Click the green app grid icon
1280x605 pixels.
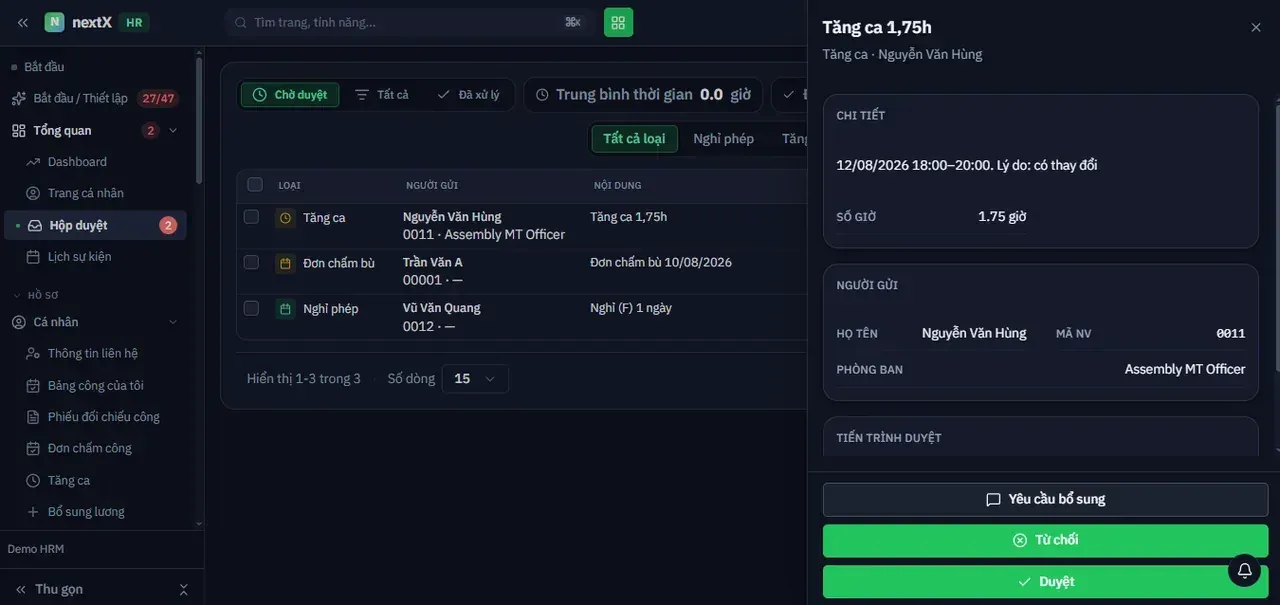click(618, 22)
